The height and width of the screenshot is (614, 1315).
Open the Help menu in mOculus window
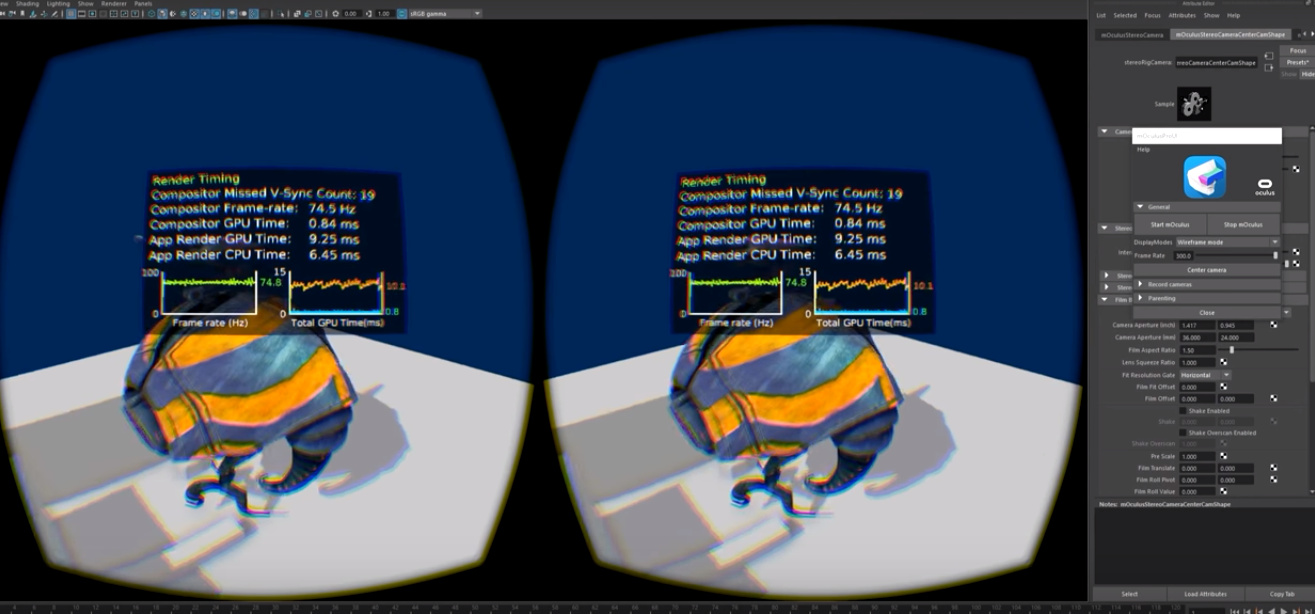[x=1143, y=149]
